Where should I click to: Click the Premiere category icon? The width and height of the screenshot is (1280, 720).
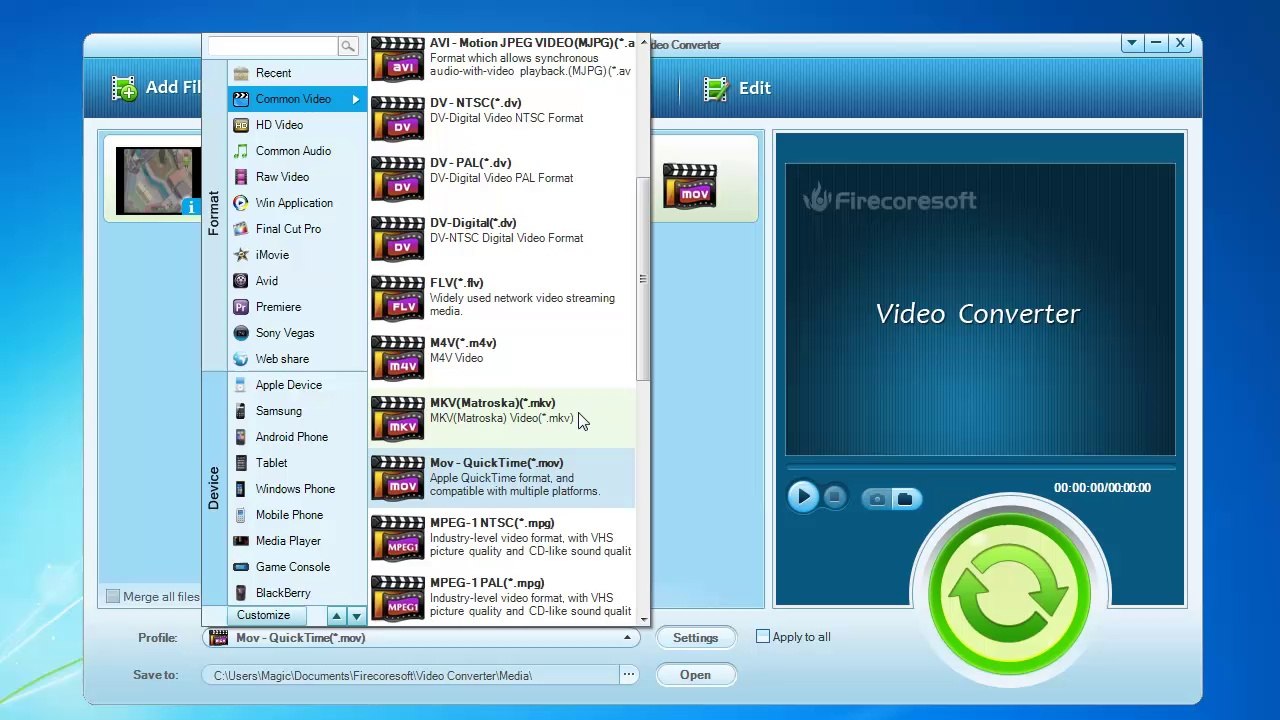[241, 307]
